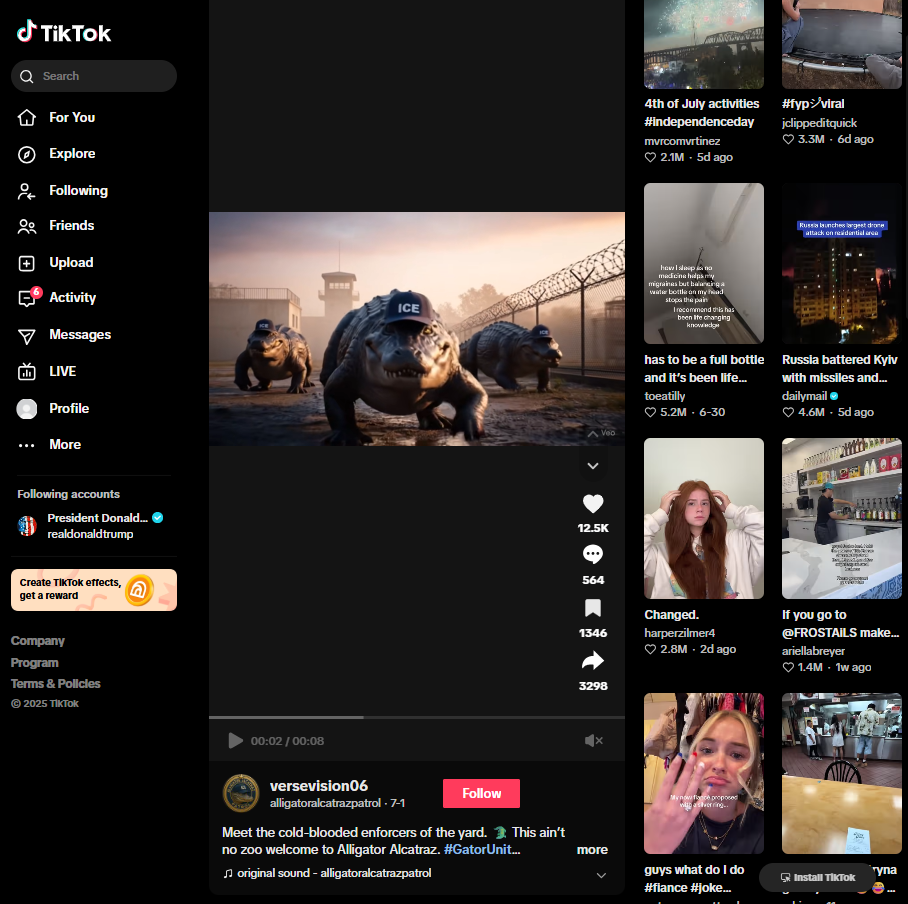Unmute the video sound

(x=594, y=741)
